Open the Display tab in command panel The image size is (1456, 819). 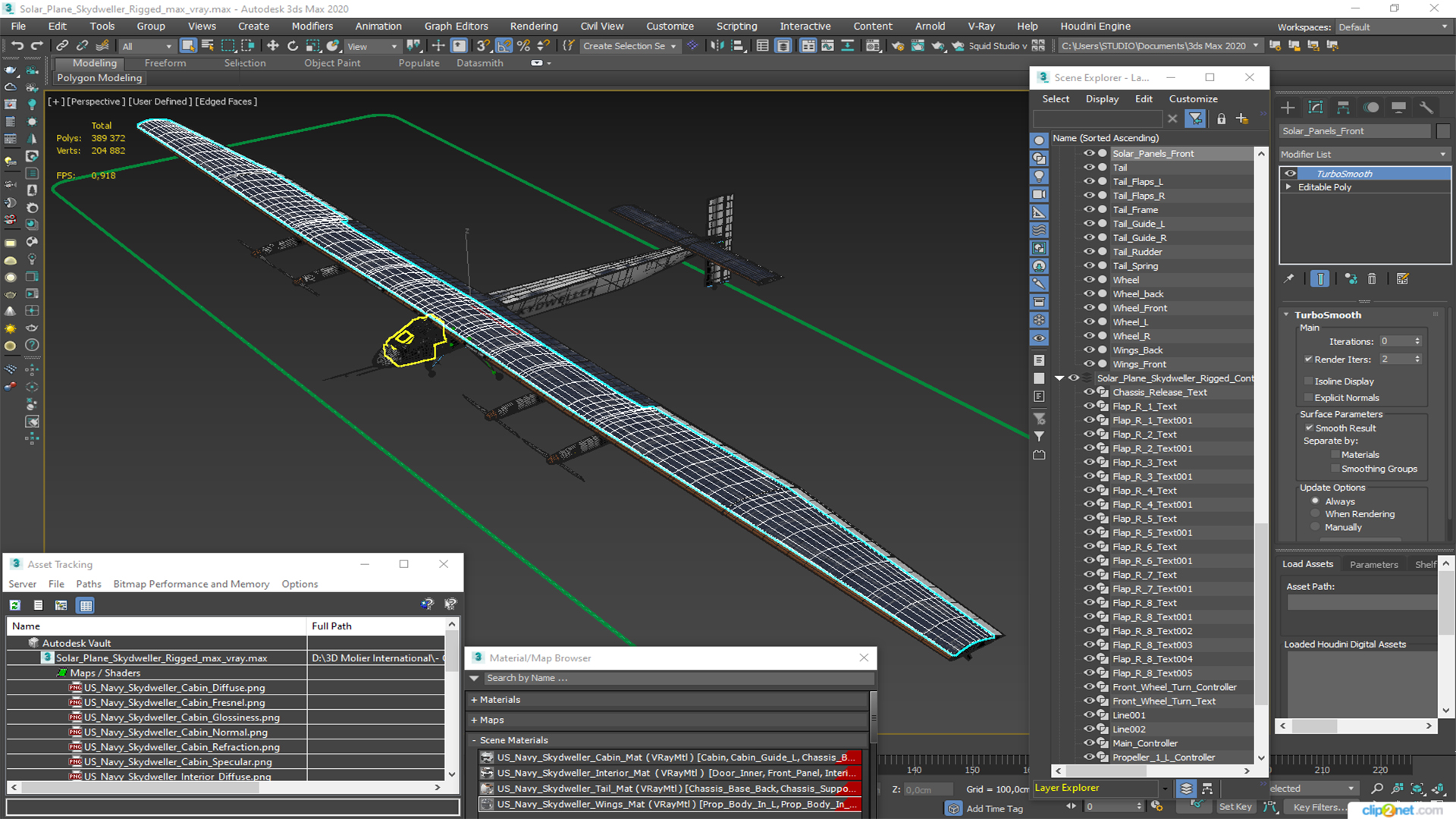pyautogui.click(x=1398, y=108)
